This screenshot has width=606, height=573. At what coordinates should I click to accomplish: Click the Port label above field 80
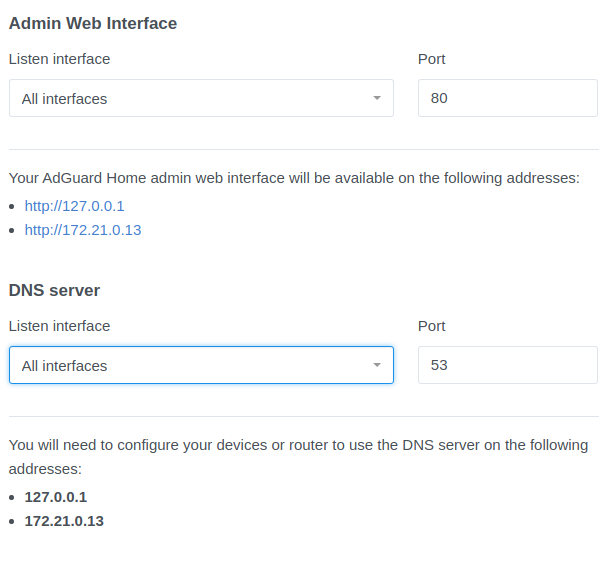tap(432, 59)
